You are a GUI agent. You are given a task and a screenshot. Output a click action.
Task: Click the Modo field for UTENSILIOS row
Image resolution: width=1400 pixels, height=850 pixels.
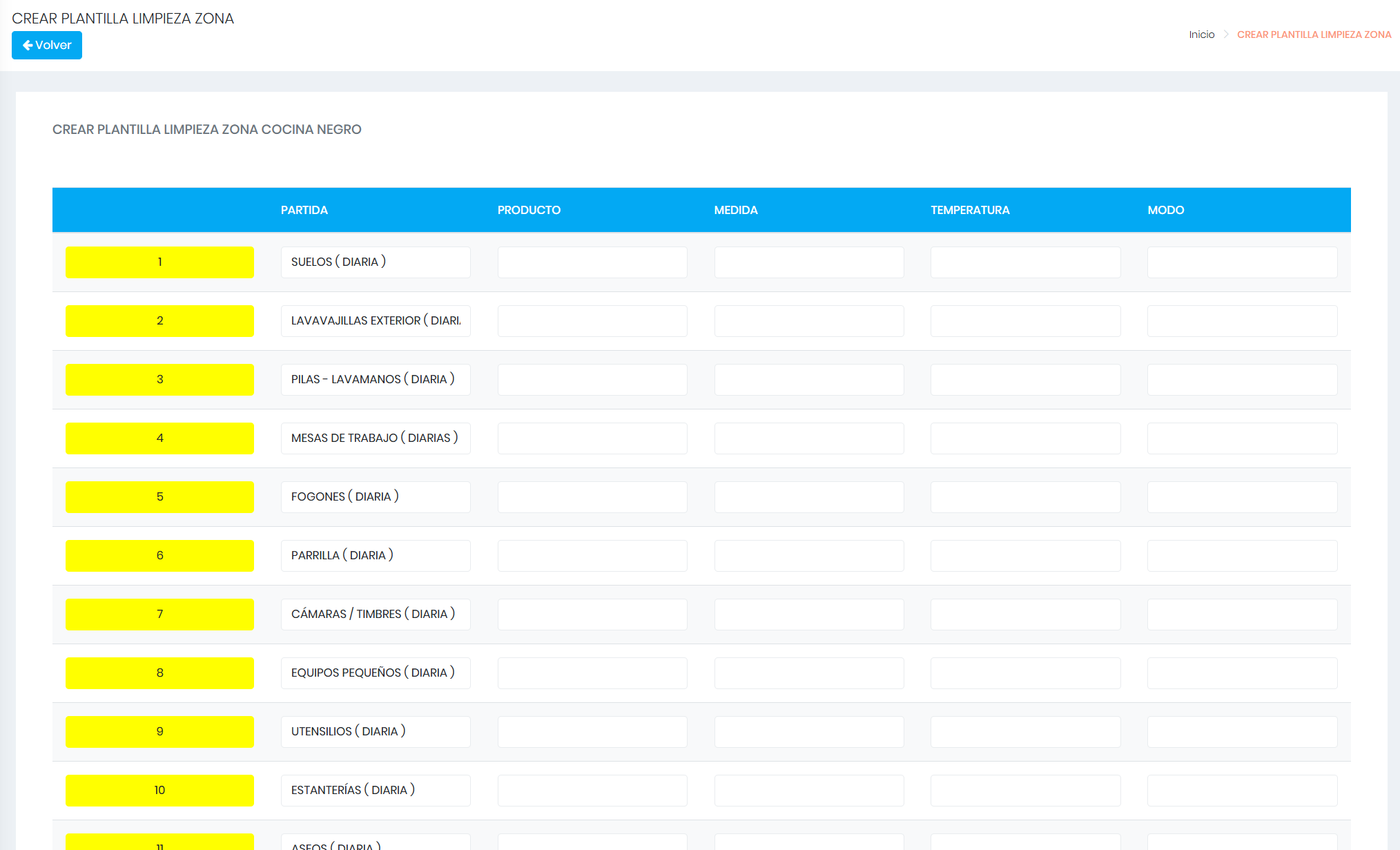pos(1242,732)
